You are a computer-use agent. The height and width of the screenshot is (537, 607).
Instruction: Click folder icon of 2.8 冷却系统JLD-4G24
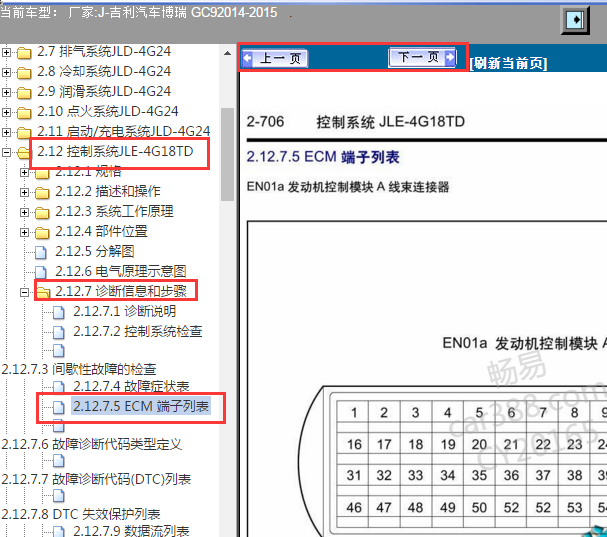[24, 73]
